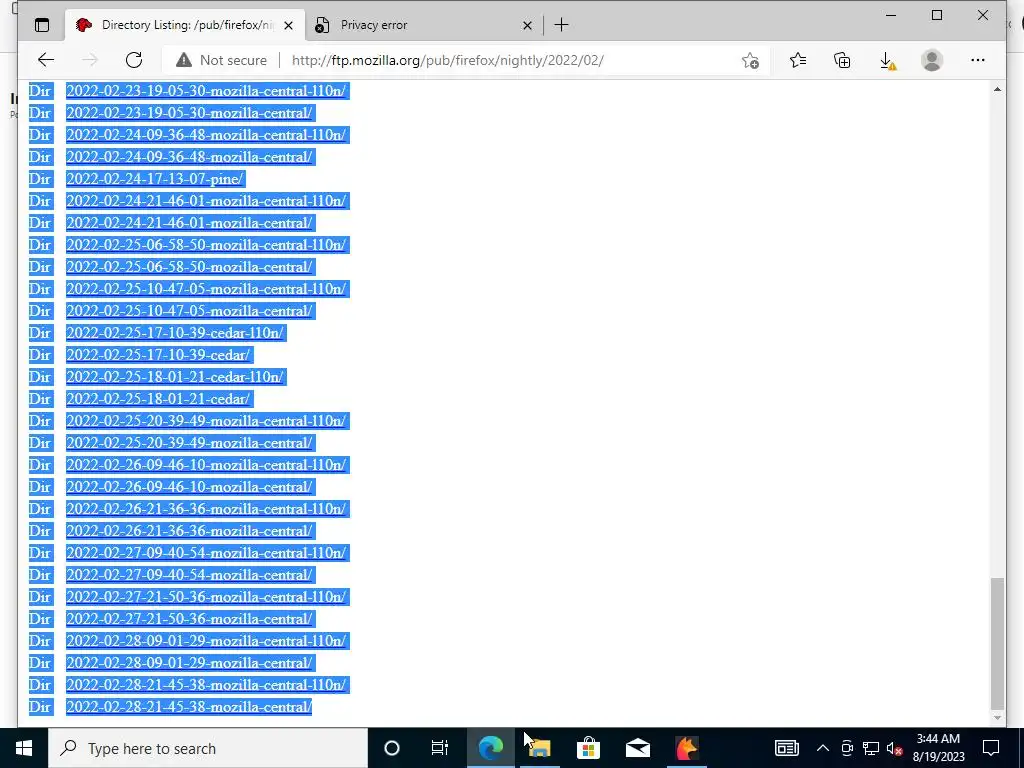1024x768 pixels.
Task: Close the Privacy error tab
Action: click(528, 26)
